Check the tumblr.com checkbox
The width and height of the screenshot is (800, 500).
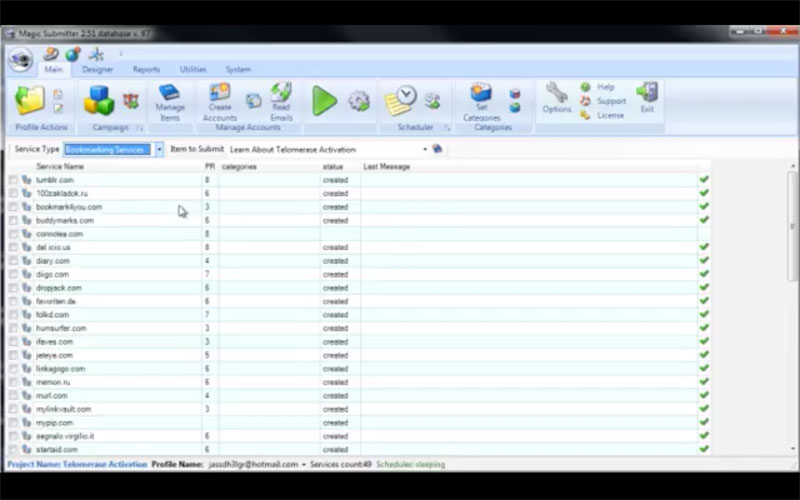click(x=13, y=180)
